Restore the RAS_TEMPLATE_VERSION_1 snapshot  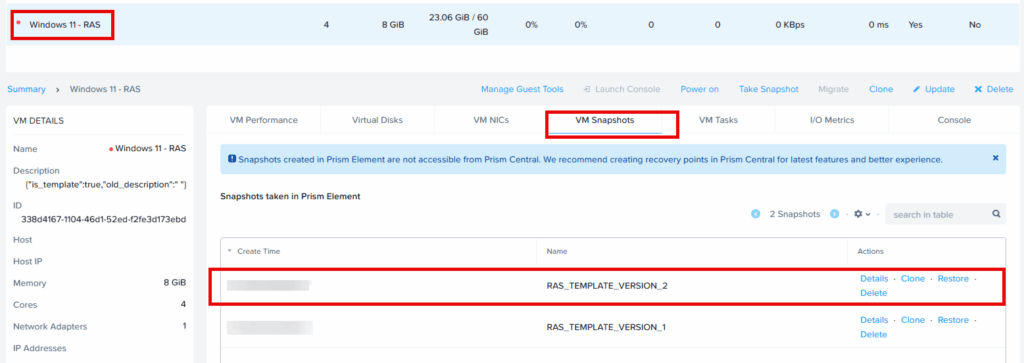[x=953, y=320]
